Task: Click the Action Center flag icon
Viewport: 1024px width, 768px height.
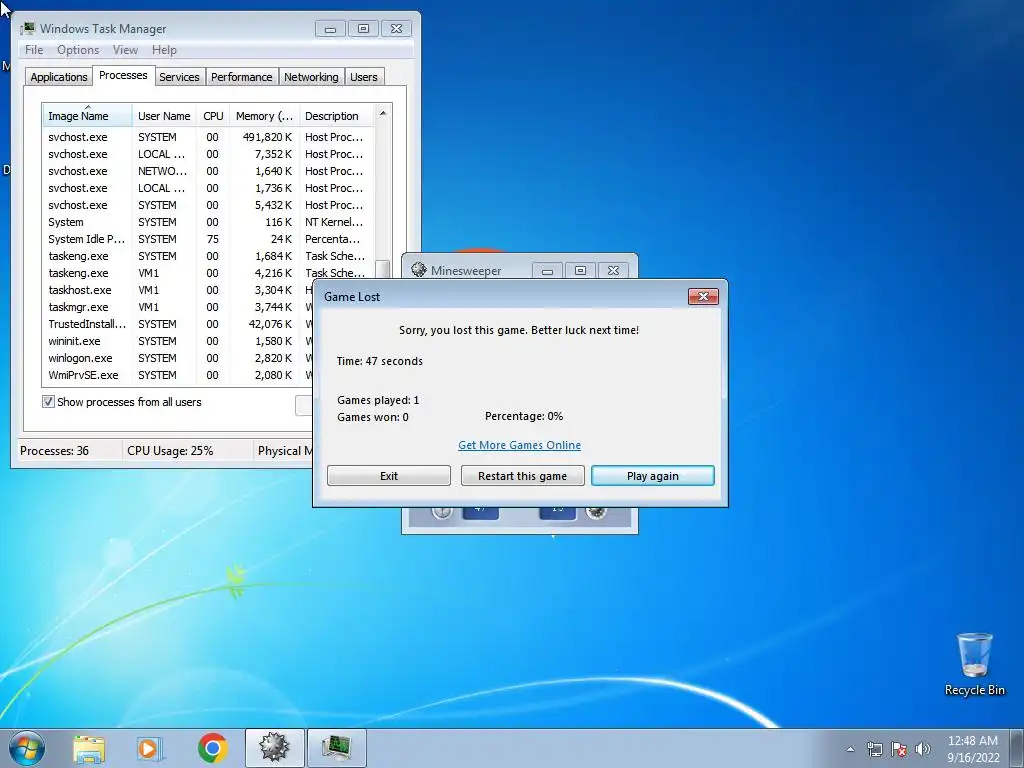Action: pyautogui.click(x=899, y=749)
